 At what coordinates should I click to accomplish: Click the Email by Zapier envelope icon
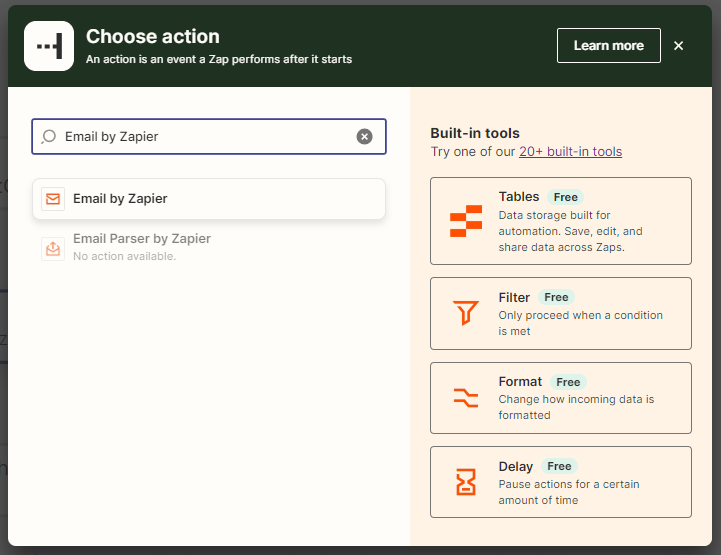tap(53, 199)
